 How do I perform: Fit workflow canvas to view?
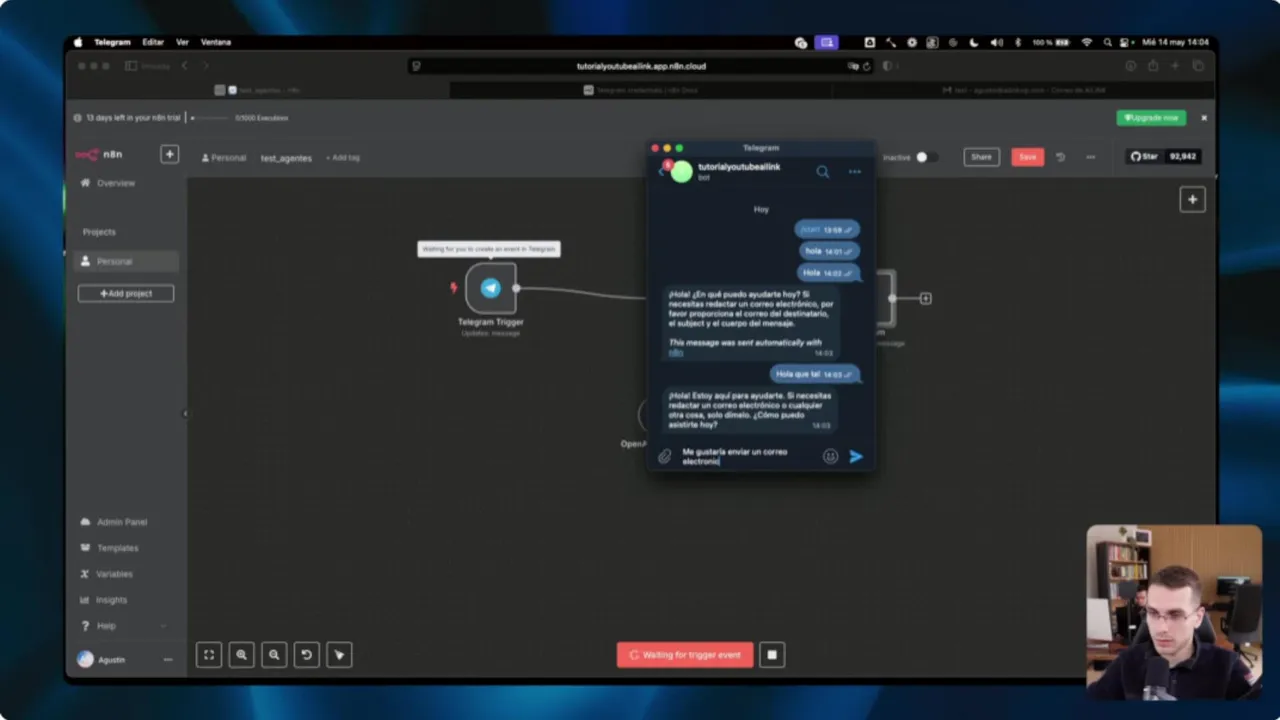click(209, 655)
